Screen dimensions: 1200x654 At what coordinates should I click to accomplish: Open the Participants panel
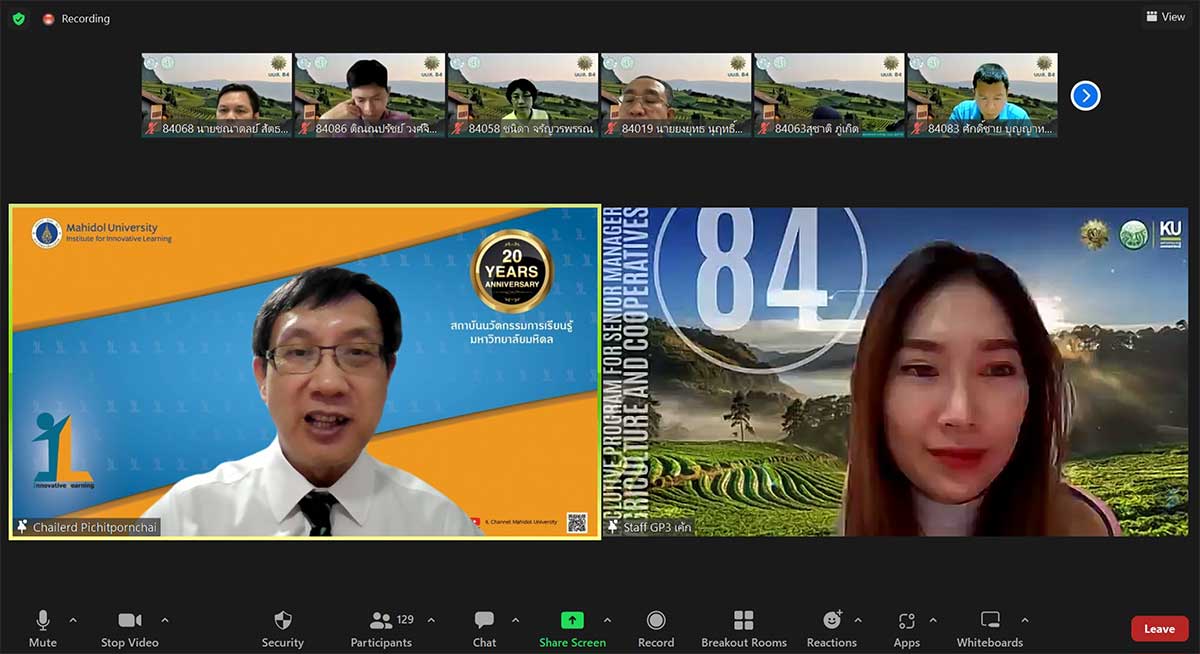(x=381, y=627)
